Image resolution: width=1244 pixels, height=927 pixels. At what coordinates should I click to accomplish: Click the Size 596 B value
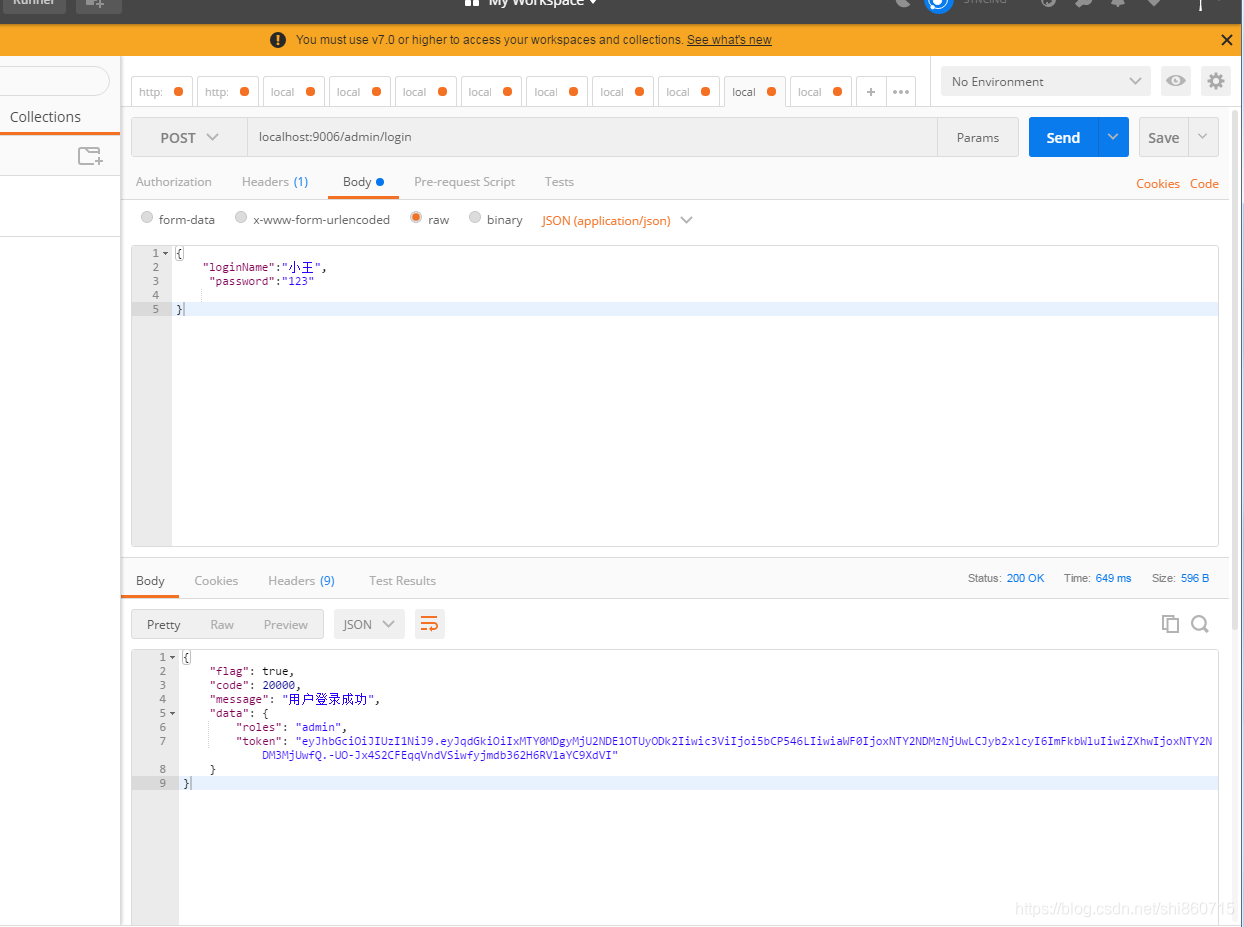(1195, 578)
